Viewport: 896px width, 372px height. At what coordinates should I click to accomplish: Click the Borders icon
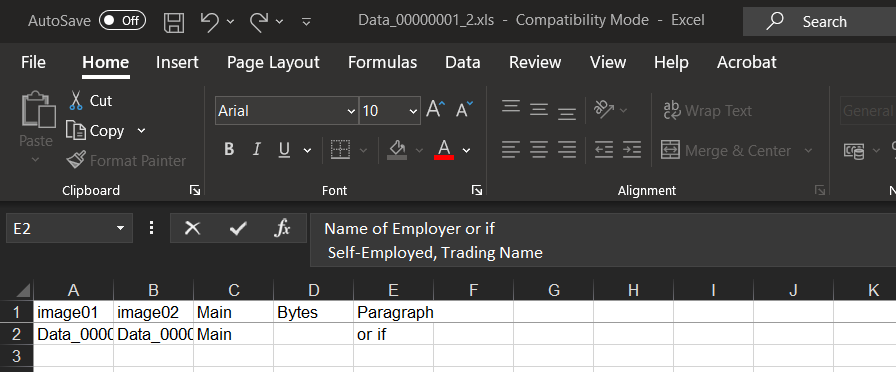[x=340, y=150]
